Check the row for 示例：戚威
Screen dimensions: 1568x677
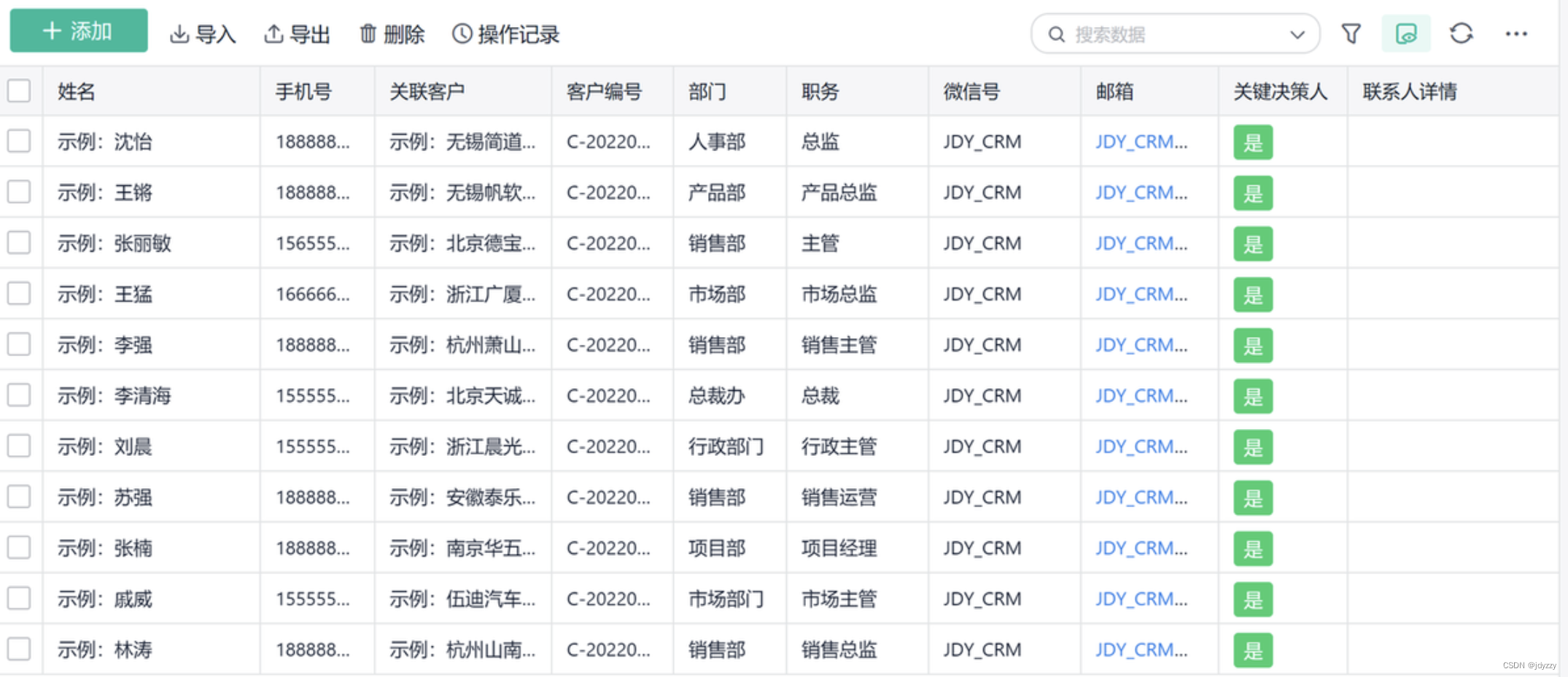tap(19, 598)
